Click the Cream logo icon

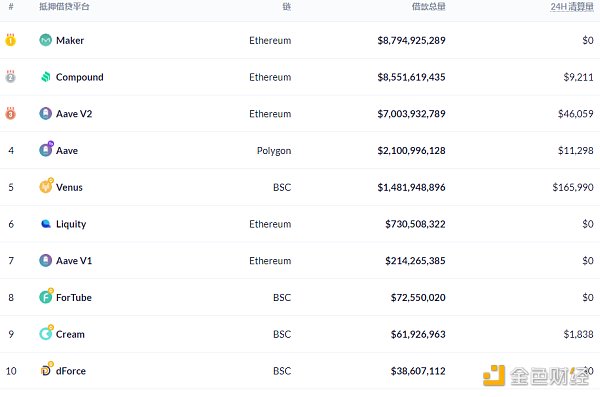[46, 333]
